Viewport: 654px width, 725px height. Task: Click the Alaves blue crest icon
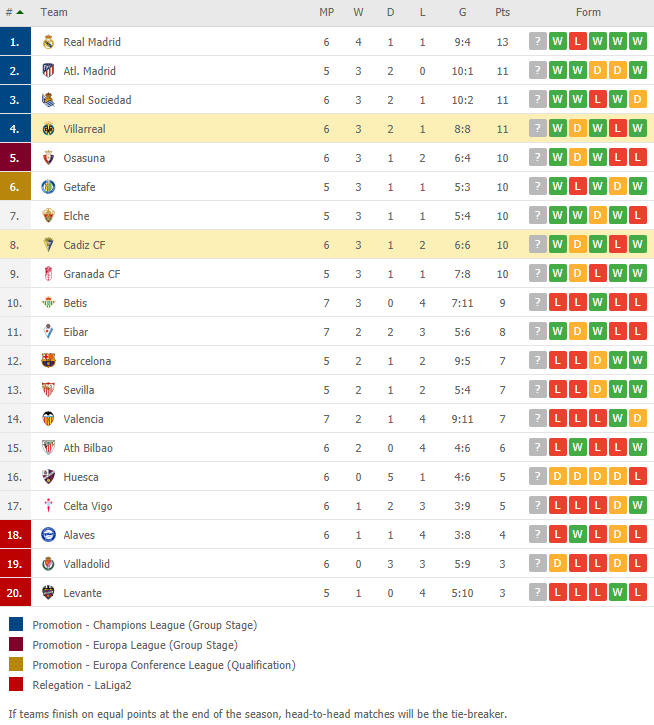coord(48,535)
